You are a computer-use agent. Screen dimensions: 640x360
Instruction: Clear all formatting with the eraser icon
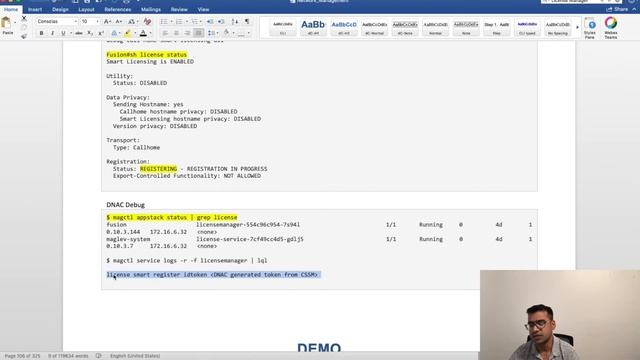[x=147, y=21]
